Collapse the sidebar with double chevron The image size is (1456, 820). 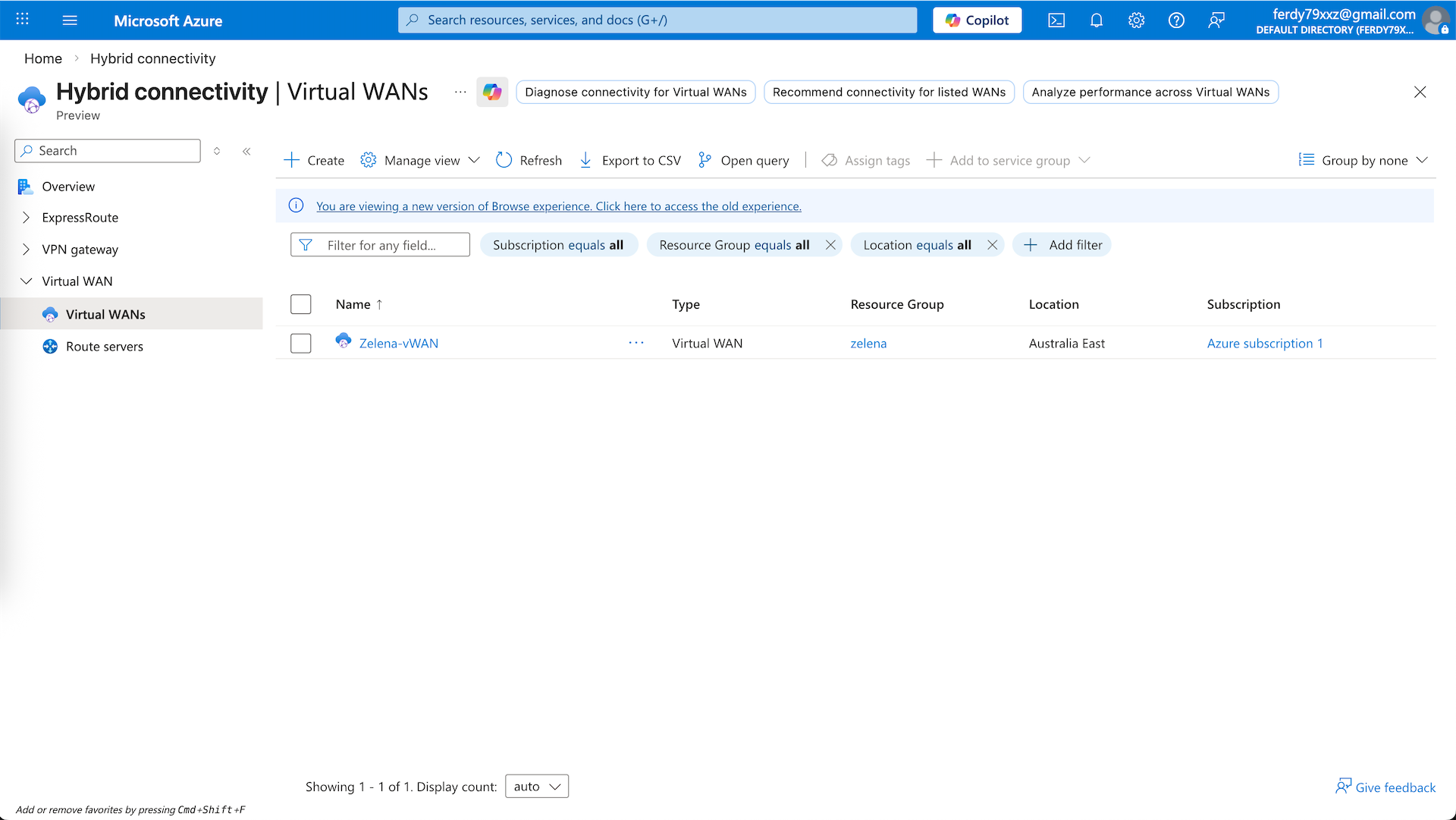point(246,151)
